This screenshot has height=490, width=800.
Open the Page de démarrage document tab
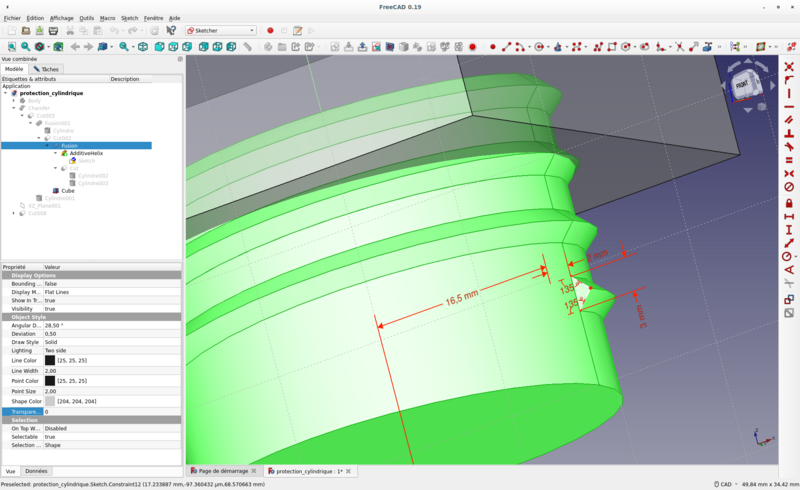point(221,471)
